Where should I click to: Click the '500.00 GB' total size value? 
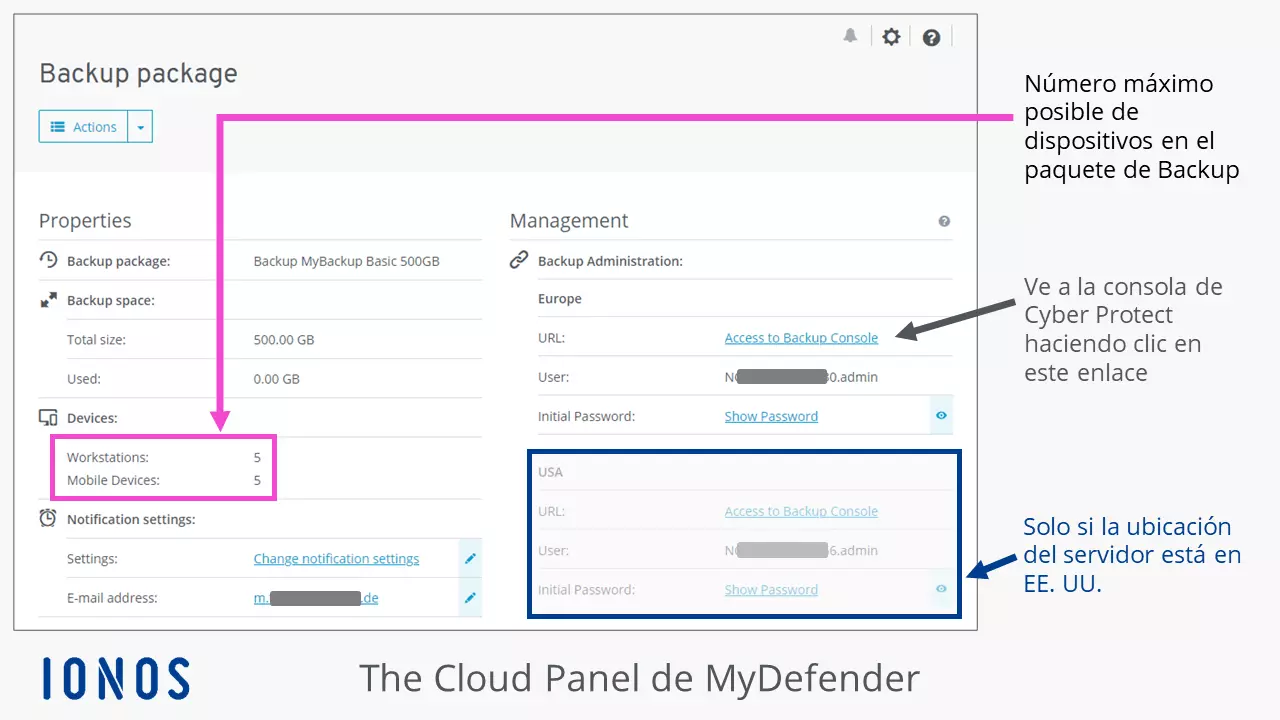tap(284, 340)
